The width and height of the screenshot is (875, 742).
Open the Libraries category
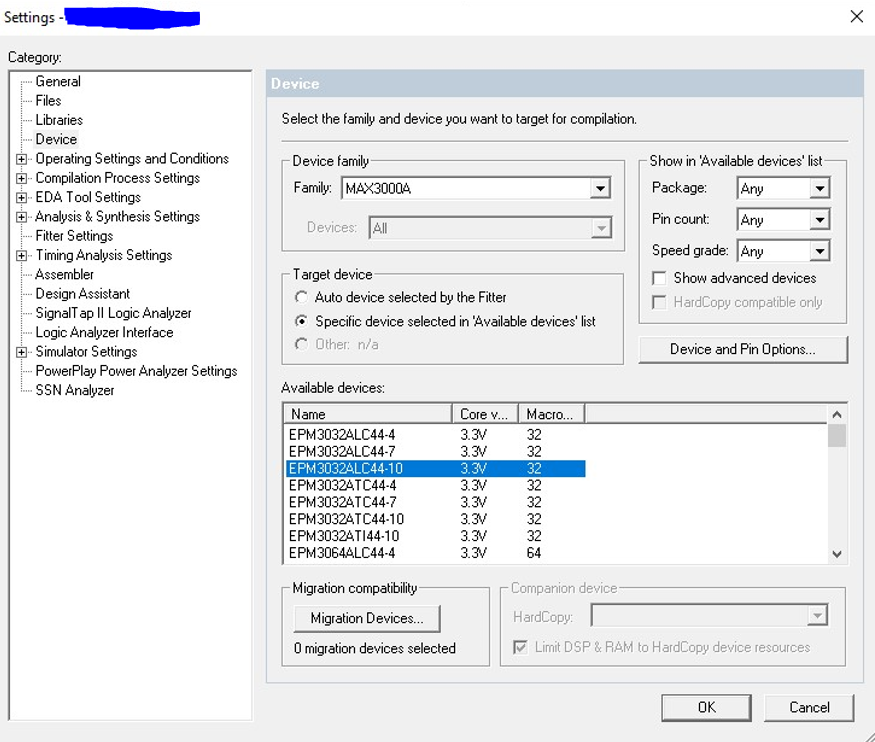coord(59,120)
